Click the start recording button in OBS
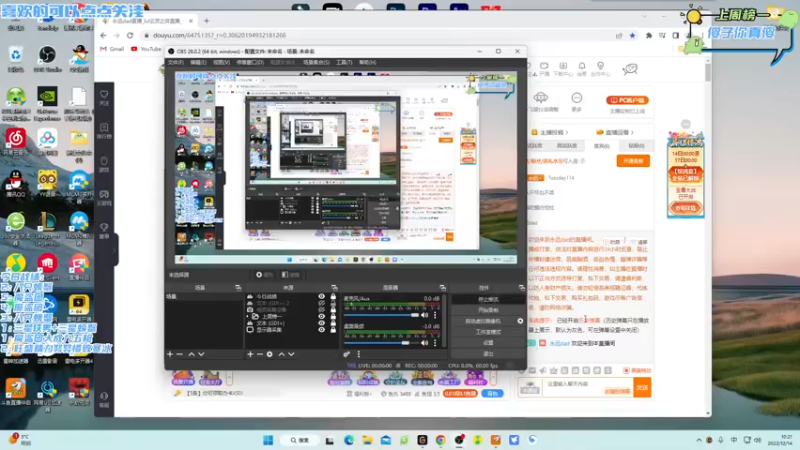The height and width of the screenshot is (450, 800). click(488, 310)
